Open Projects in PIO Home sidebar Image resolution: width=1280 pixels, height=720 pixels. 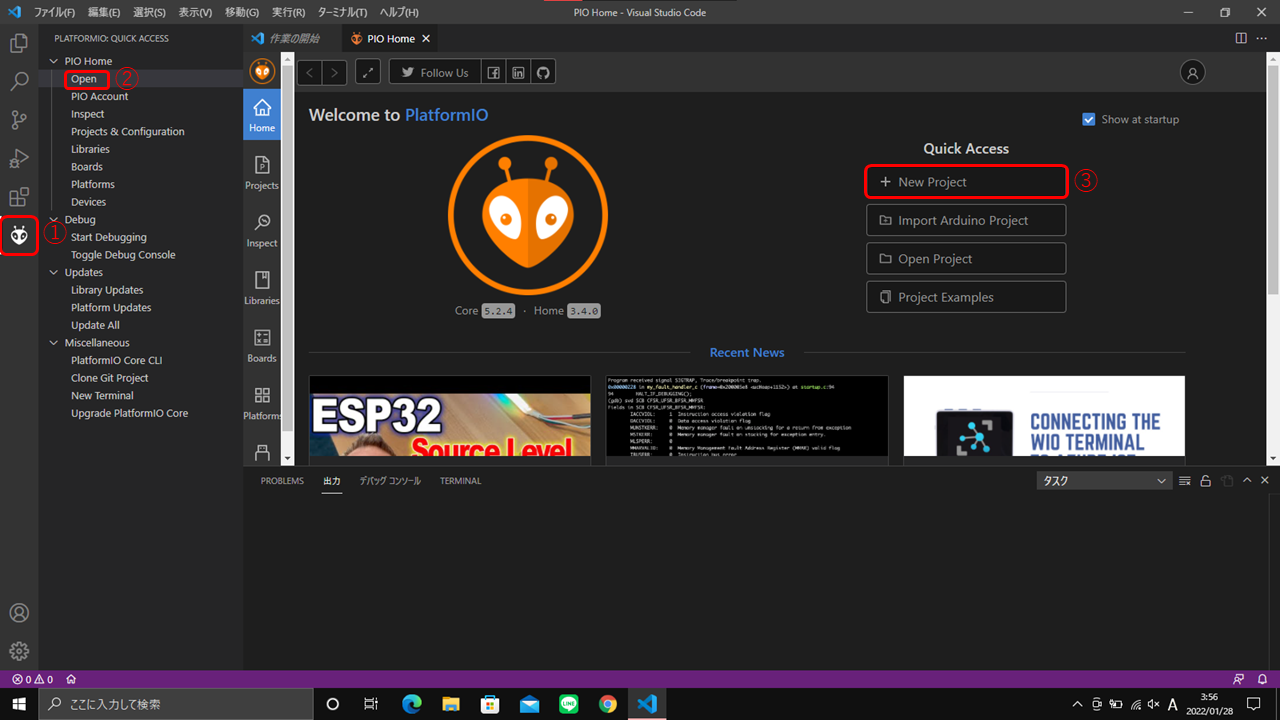[262, 172]
